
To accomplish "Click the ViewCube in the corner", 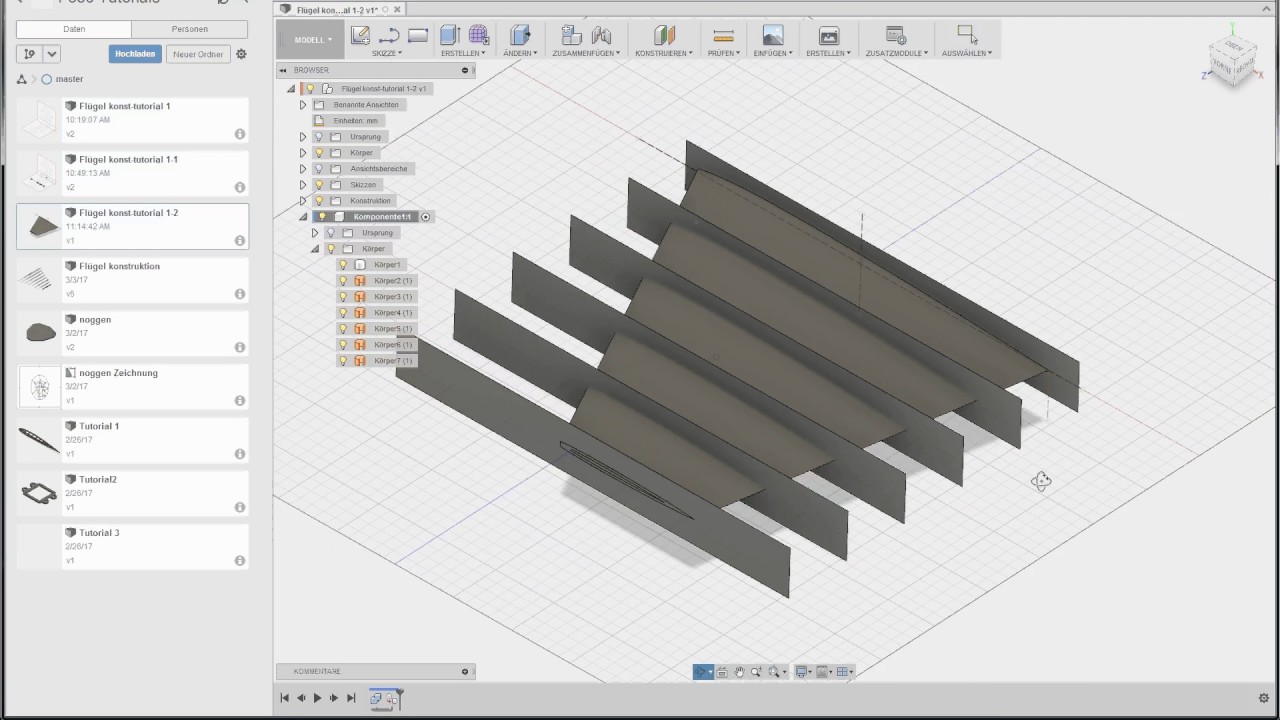I will [1232, 63].
